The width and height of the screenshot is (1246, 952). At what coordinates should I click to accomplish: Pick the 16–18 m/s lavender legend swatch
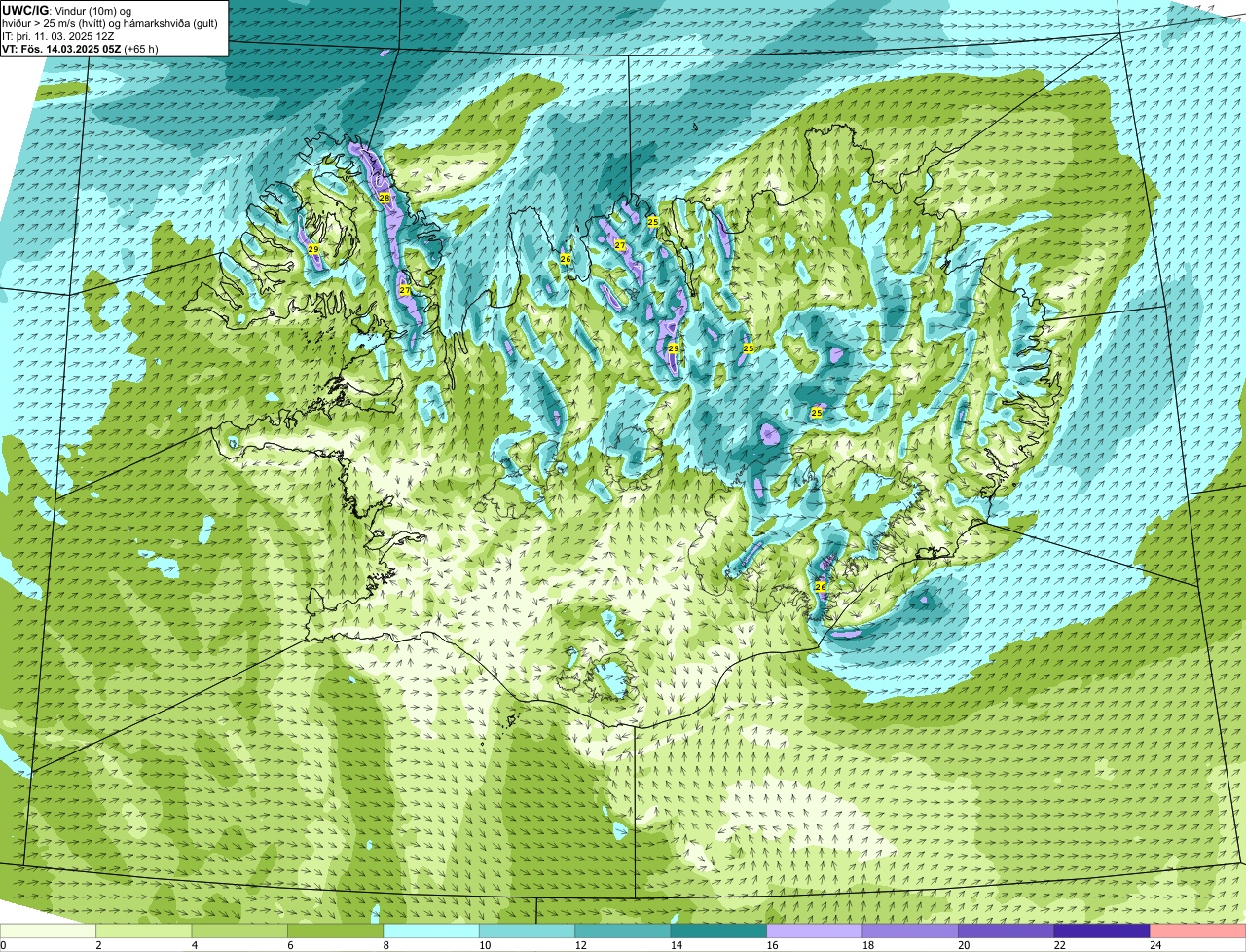[815, 932]
